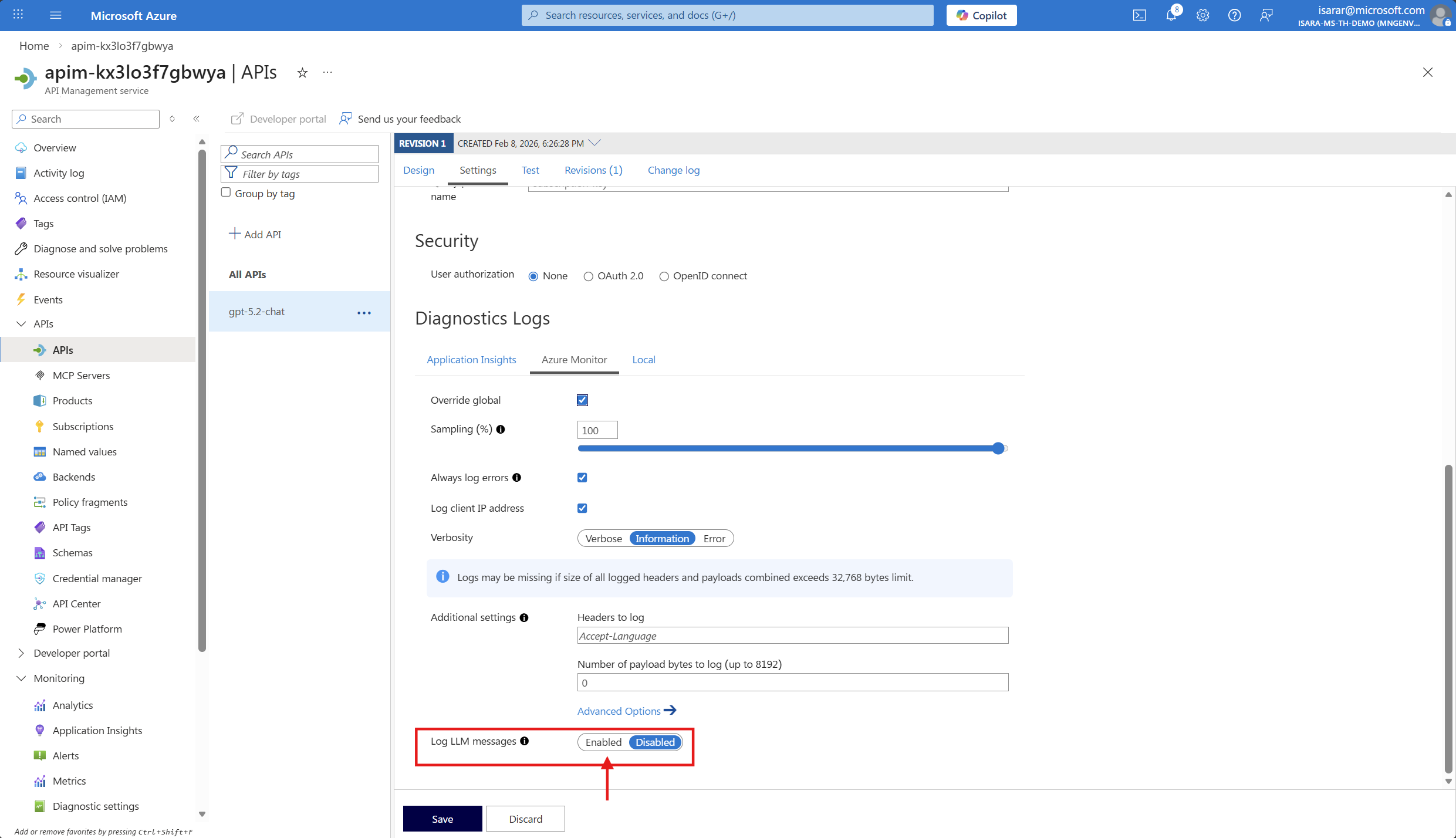
Task: Open the Revisions (1) tab
Action: [x=593, y=170]
